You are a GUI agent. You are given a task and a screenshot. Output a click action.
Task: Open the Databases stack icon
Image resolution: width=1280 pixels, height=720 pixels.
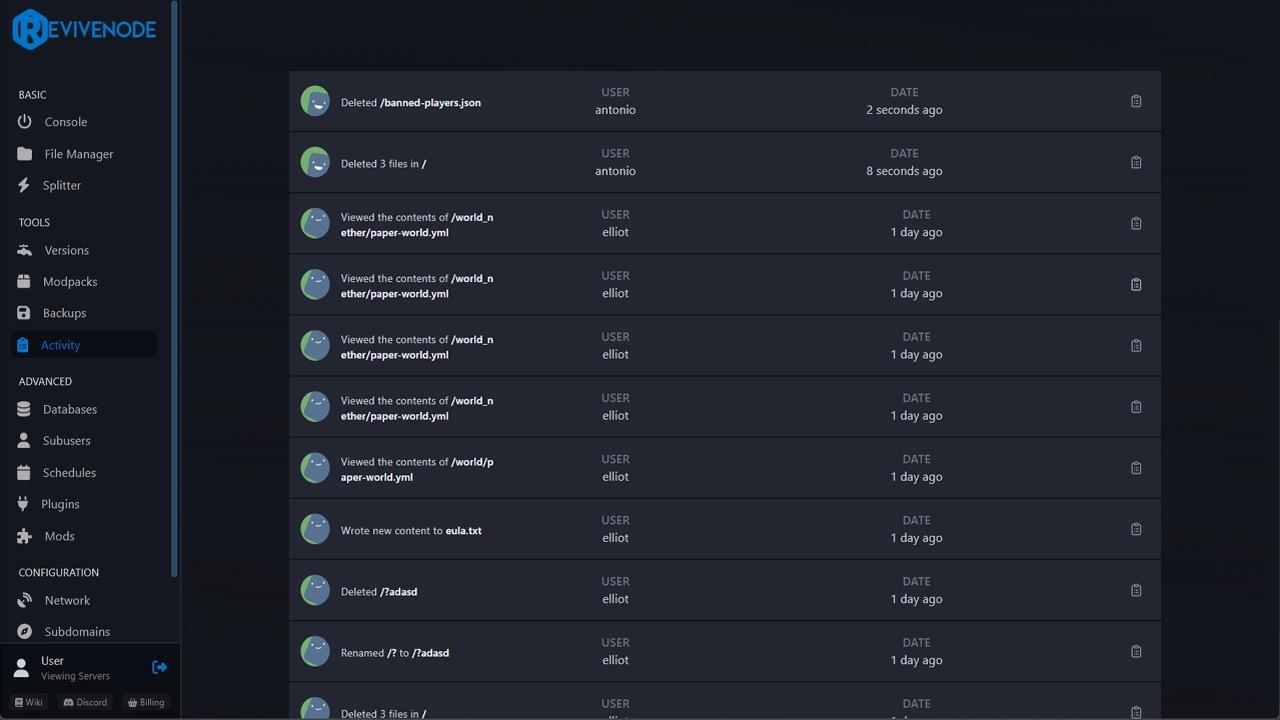click(x=24, y=409)
